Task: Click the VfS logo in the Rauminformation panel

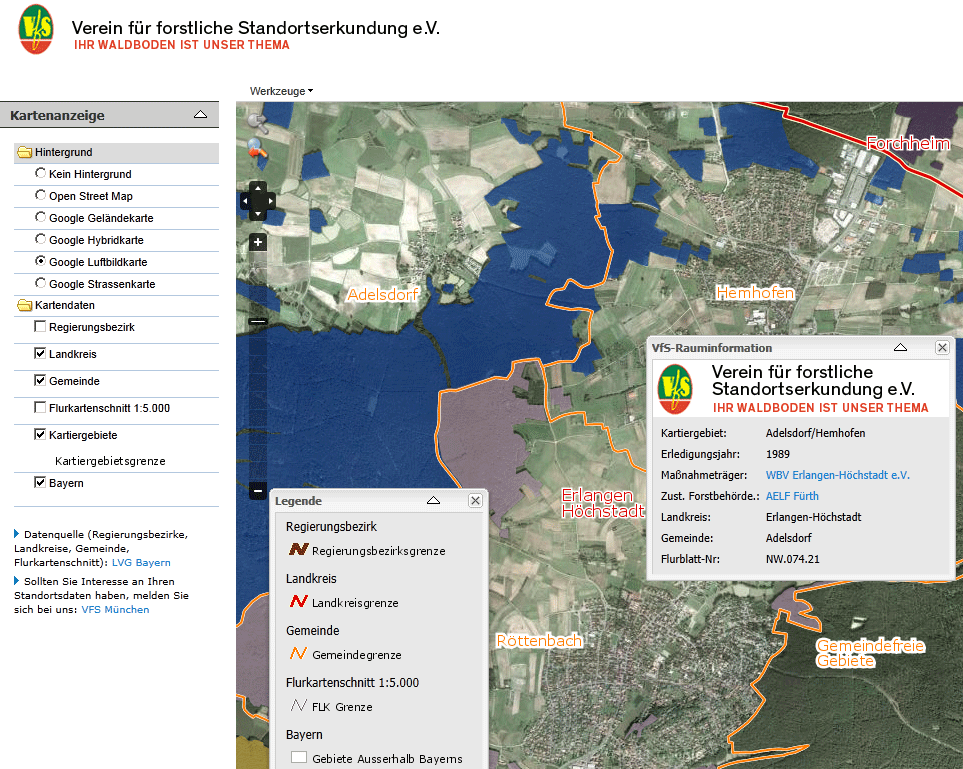Action: [675, 389]
